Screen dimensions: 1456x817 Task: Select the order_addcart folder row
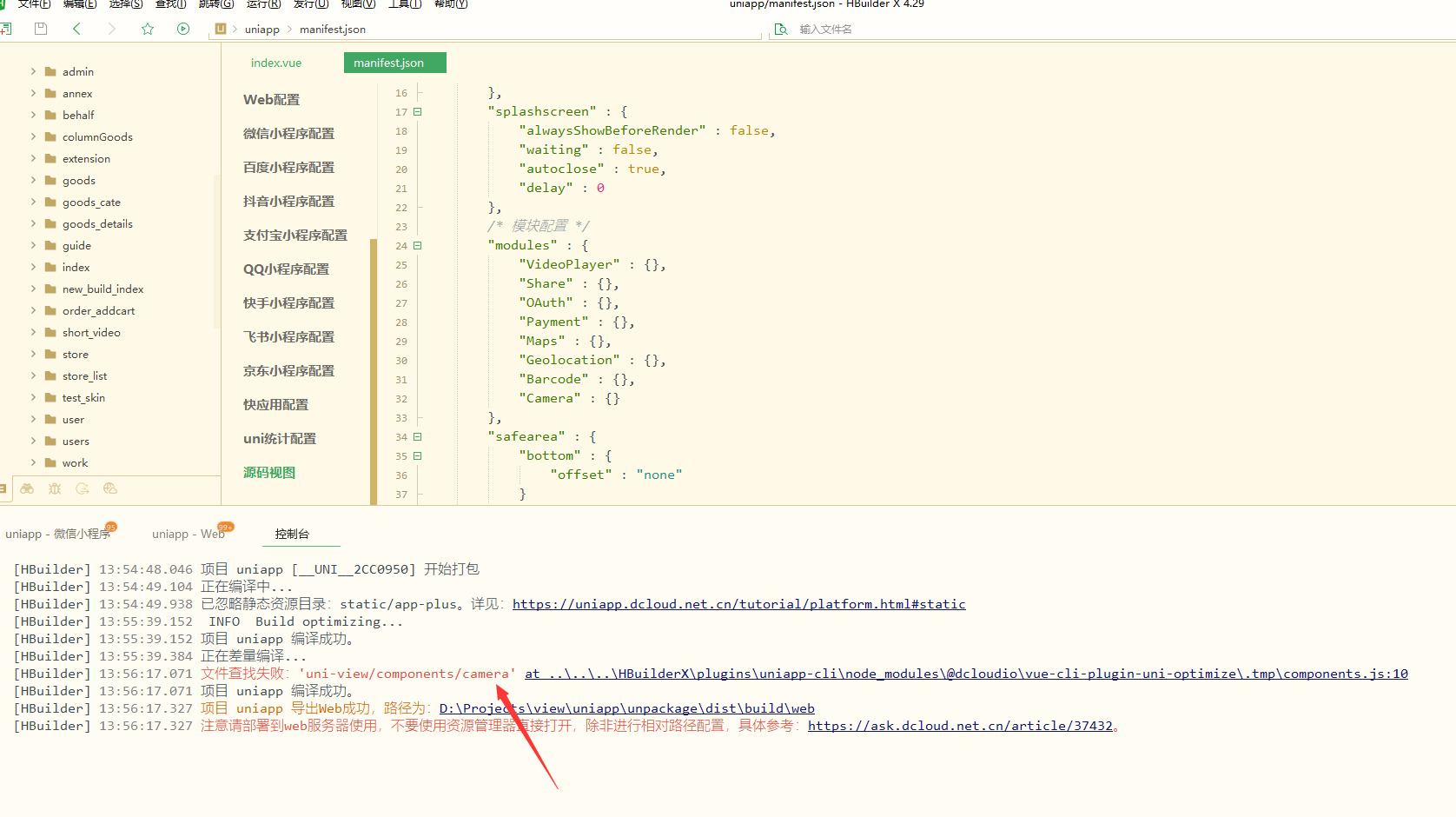[110, 310]
